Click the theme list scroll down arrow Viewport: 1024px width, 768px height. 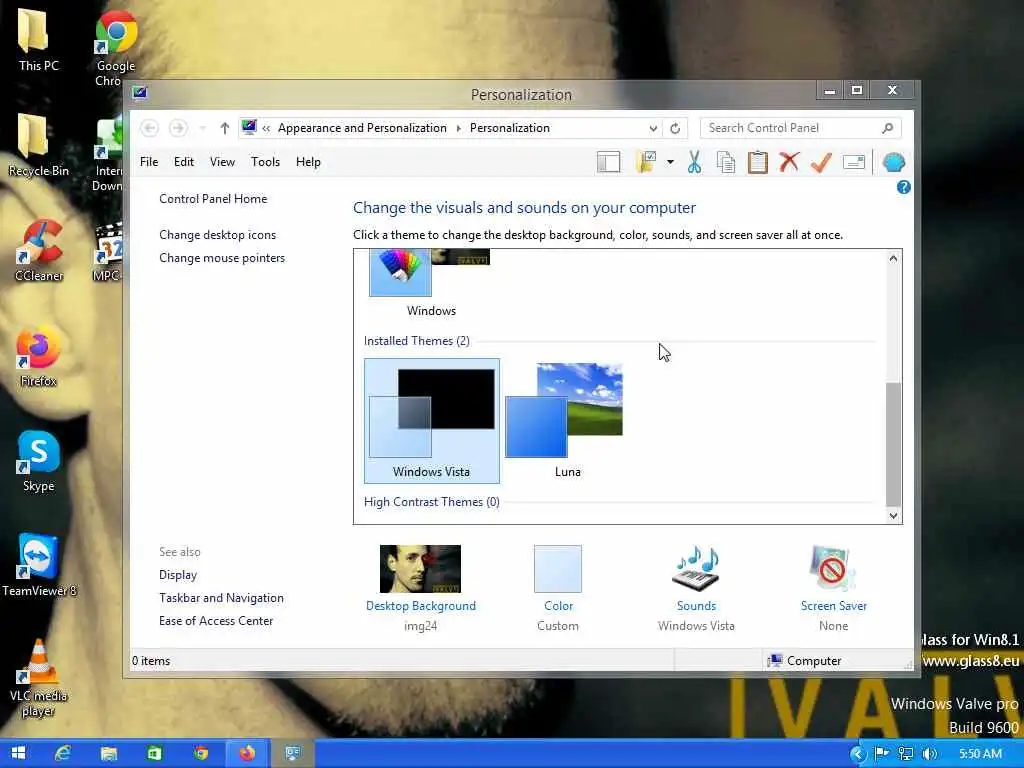(x=893, y=515)
